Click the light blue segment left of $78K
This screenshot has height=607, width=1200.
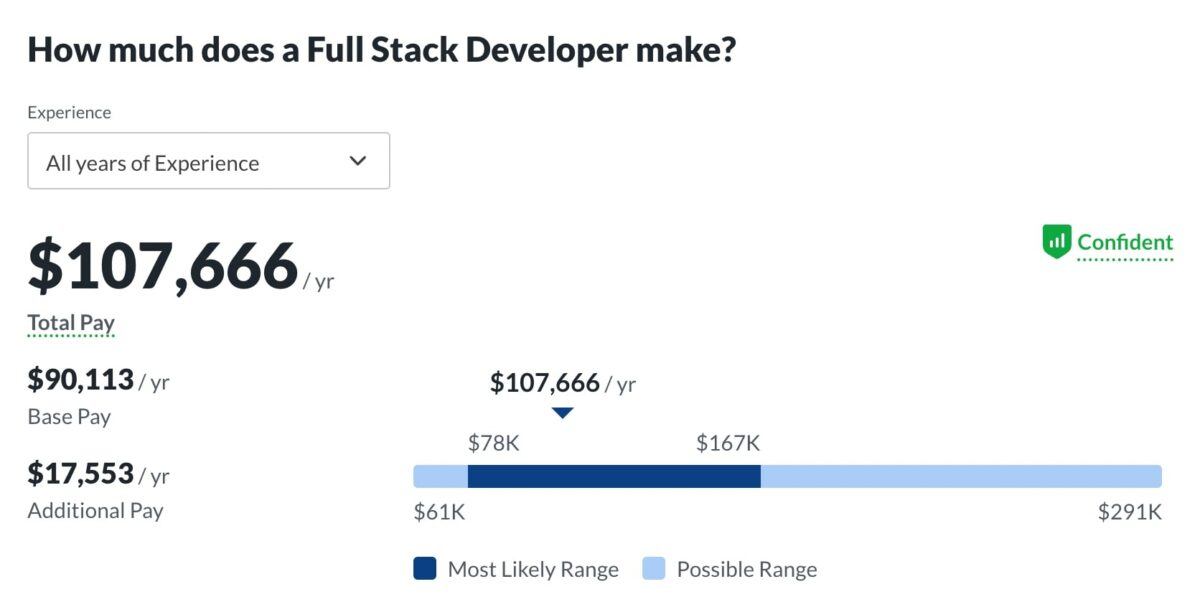[441, 476]
